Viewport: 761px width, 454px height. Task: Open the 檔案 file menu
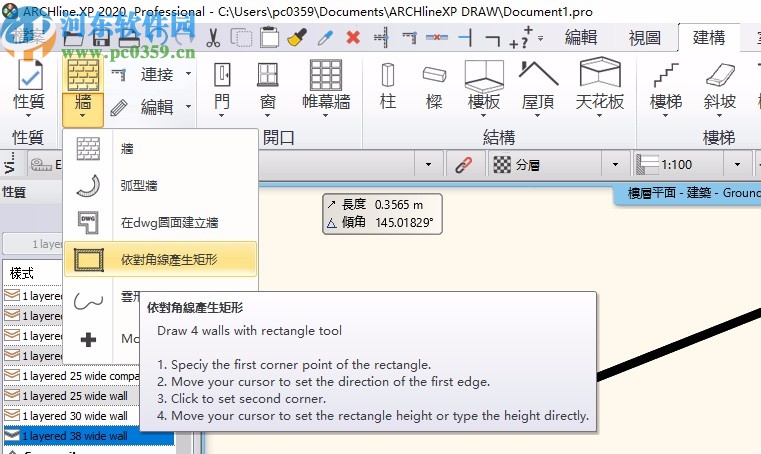click(28, 37)
